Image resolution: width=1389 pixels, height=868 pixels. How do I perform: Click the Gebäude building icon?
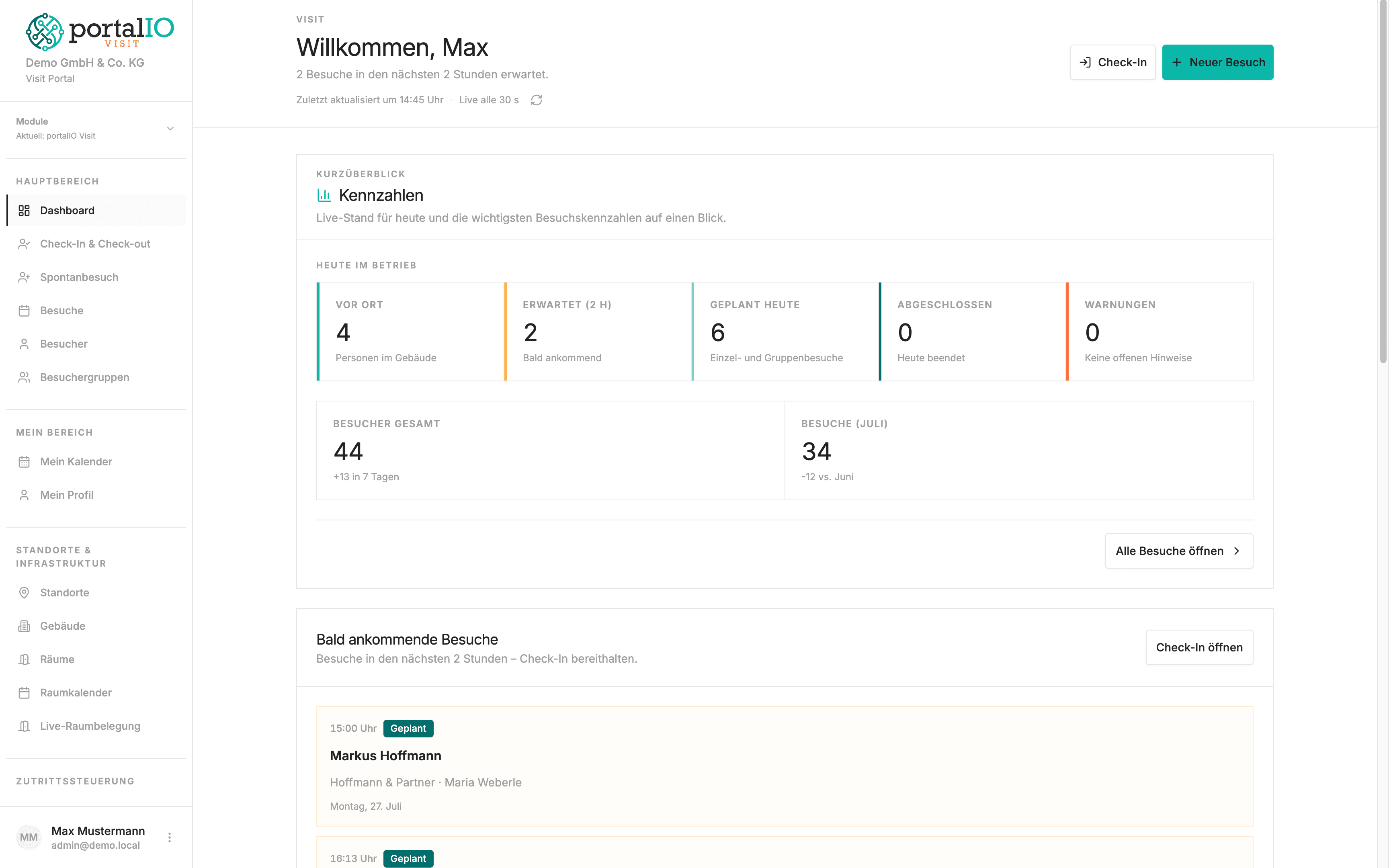(24, 626)
